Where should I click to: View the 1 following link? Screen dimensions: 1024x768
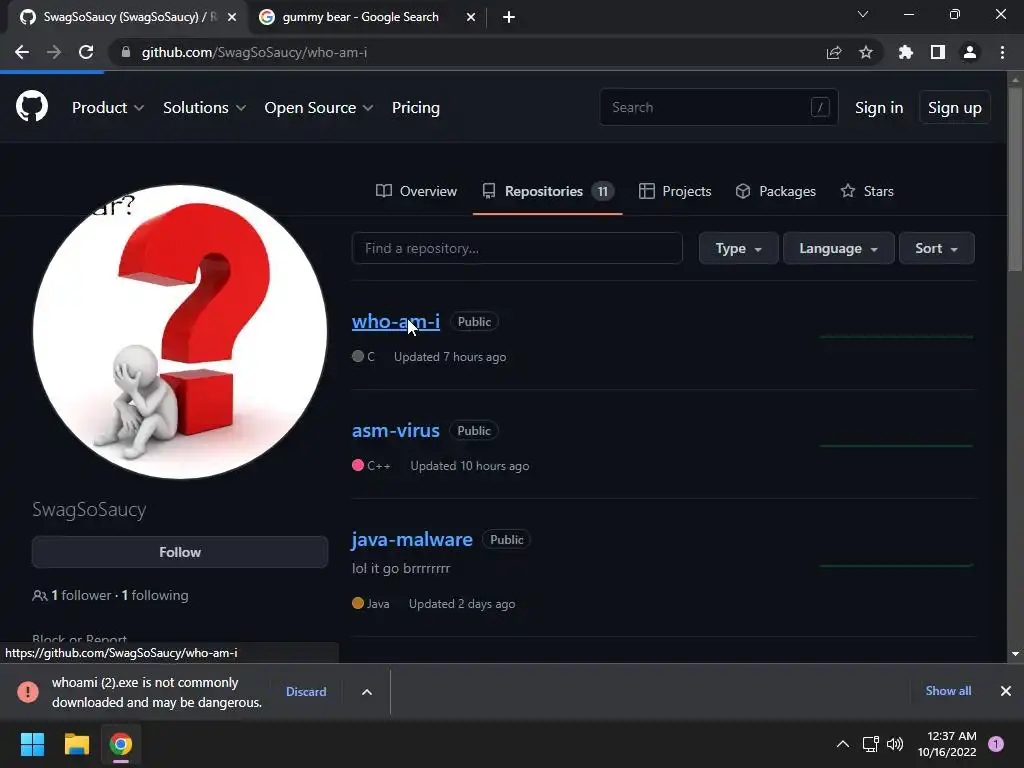click(155, 596)
